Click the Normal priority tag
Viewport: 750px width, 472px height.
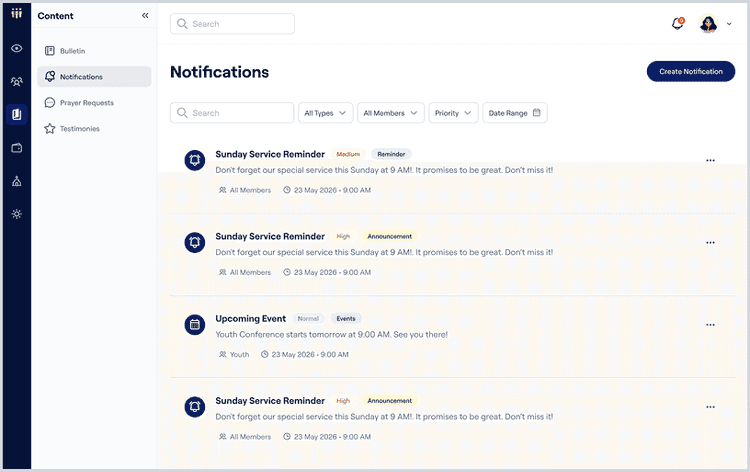pyautogui.click(x=308, y=318)
